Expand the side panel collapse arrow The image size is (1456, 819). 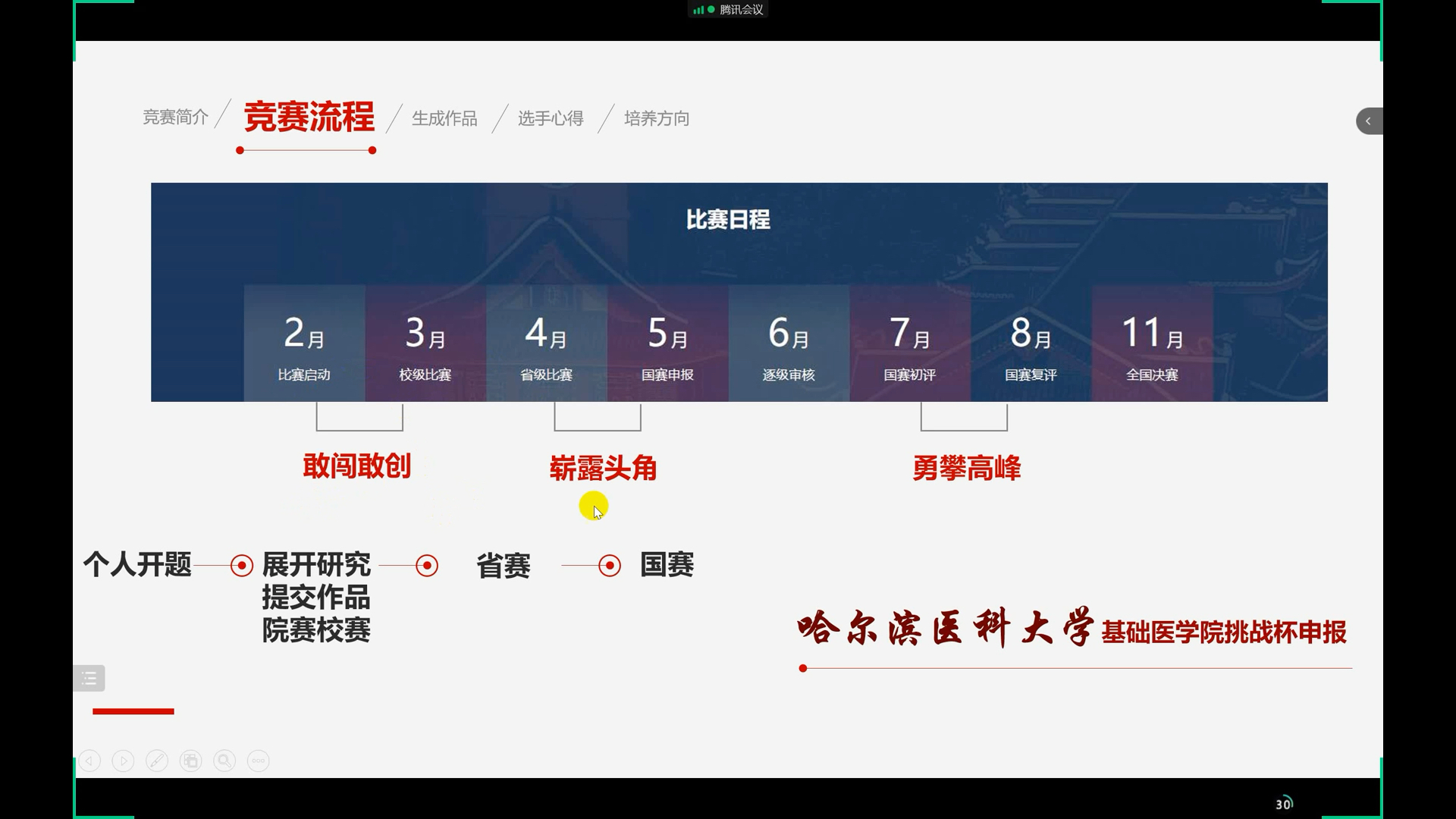pos(1369,121)
